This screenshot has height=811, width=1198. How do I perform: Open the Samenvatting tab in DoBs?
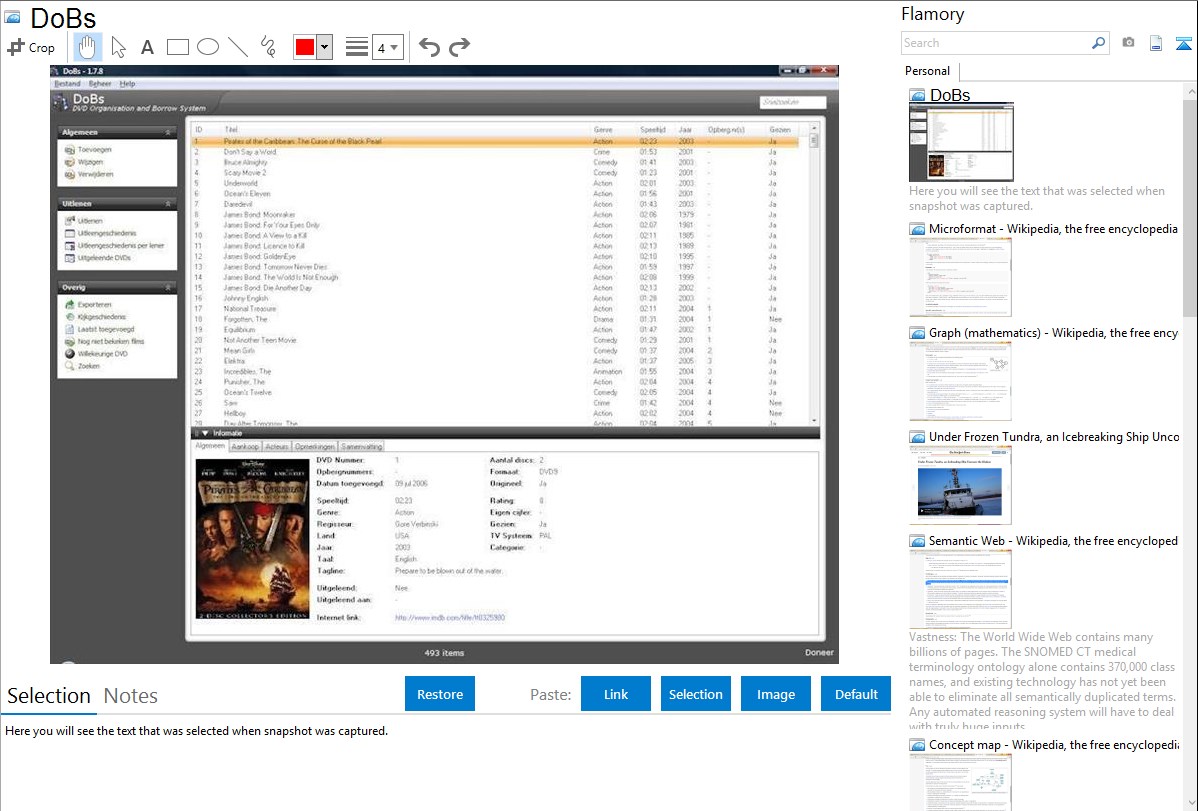tap(361, 446)
